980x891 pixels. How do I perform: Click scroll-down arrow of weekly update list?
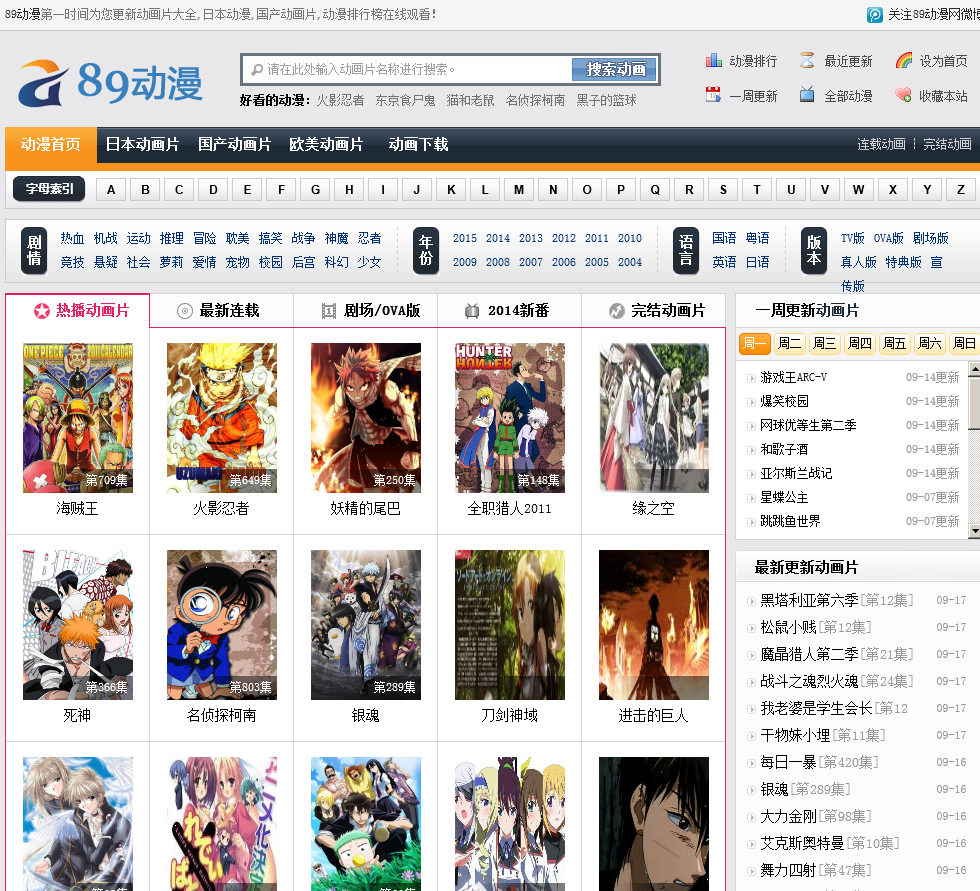click(974, 532)
